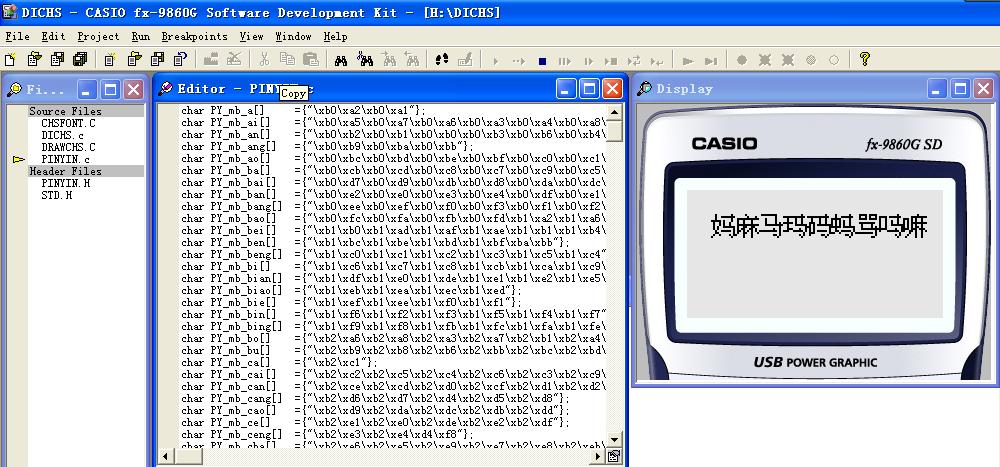Viewport: 1000px width, 467px height.
Task: Click the editor's vertical scrollbar thumb
Action: pyautogui.click(x=614, y=130)
